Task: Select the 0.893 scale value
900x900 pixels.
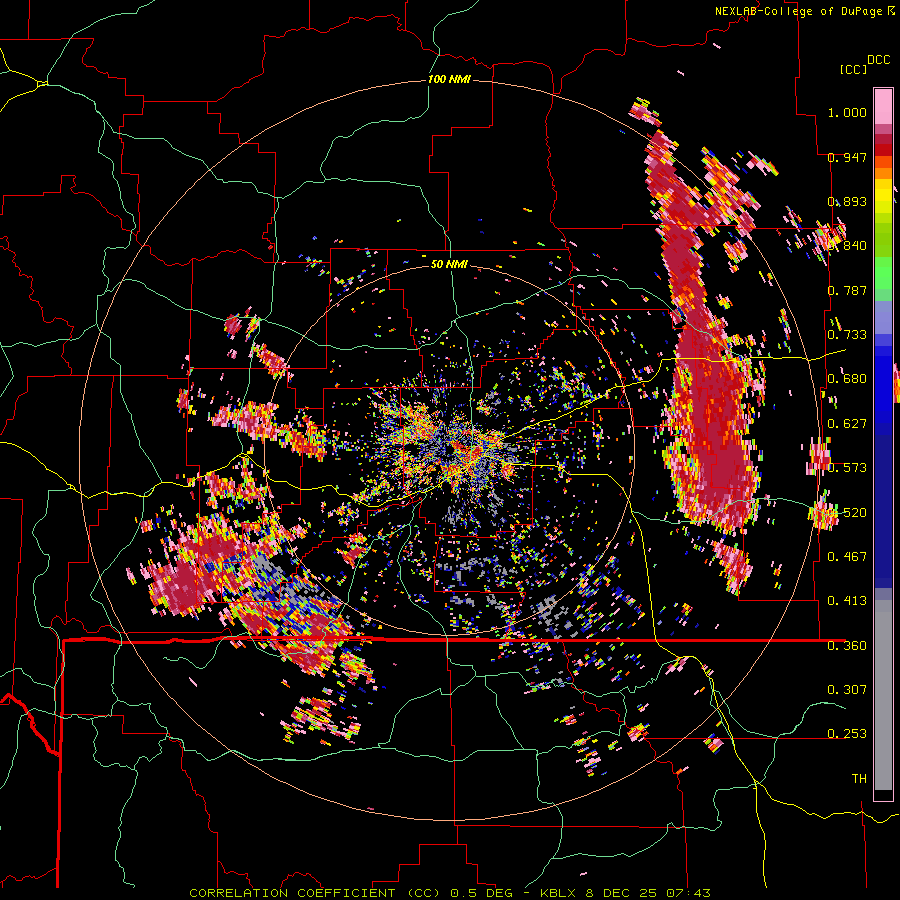Action: pyautogui.click(x=847, y=201)
